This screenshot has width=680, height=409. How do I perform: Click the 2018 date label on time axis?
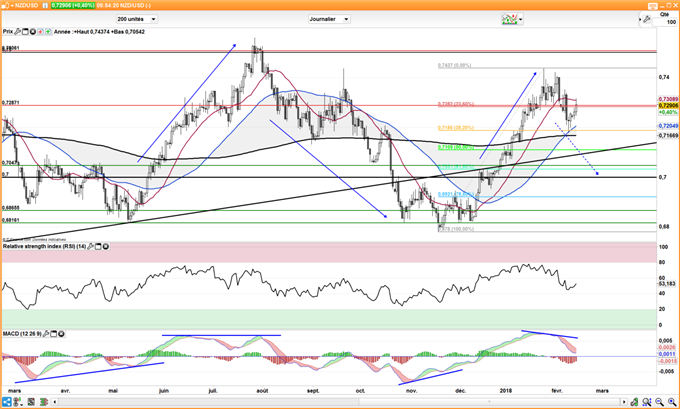point(506,391)
